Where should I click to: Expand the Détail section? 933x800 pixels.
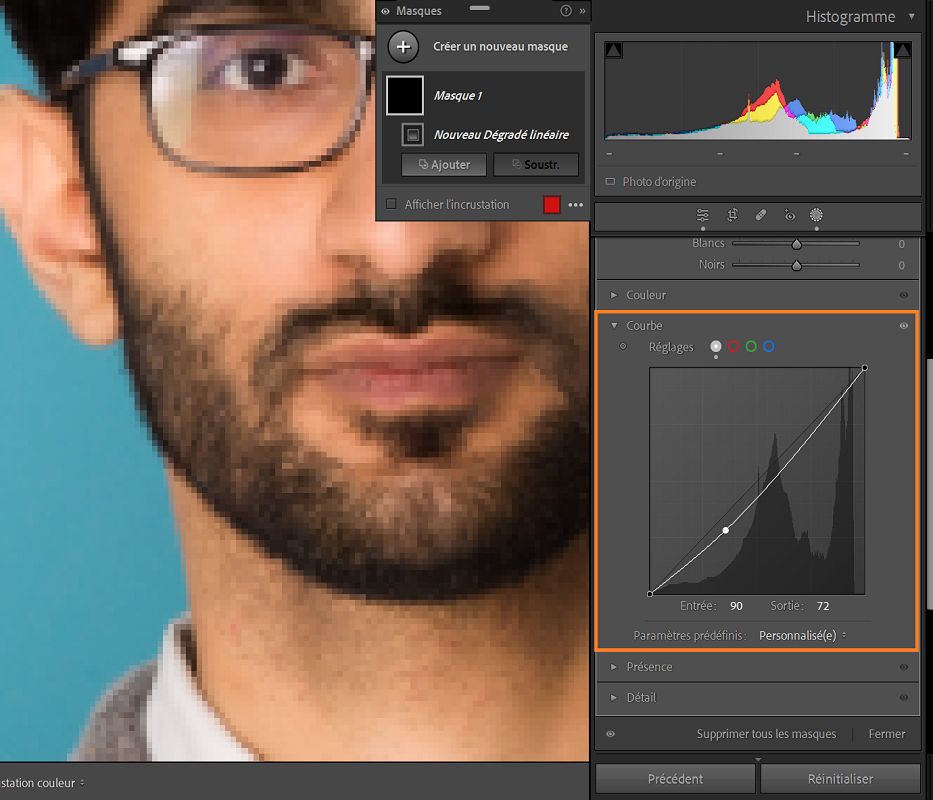613,697
